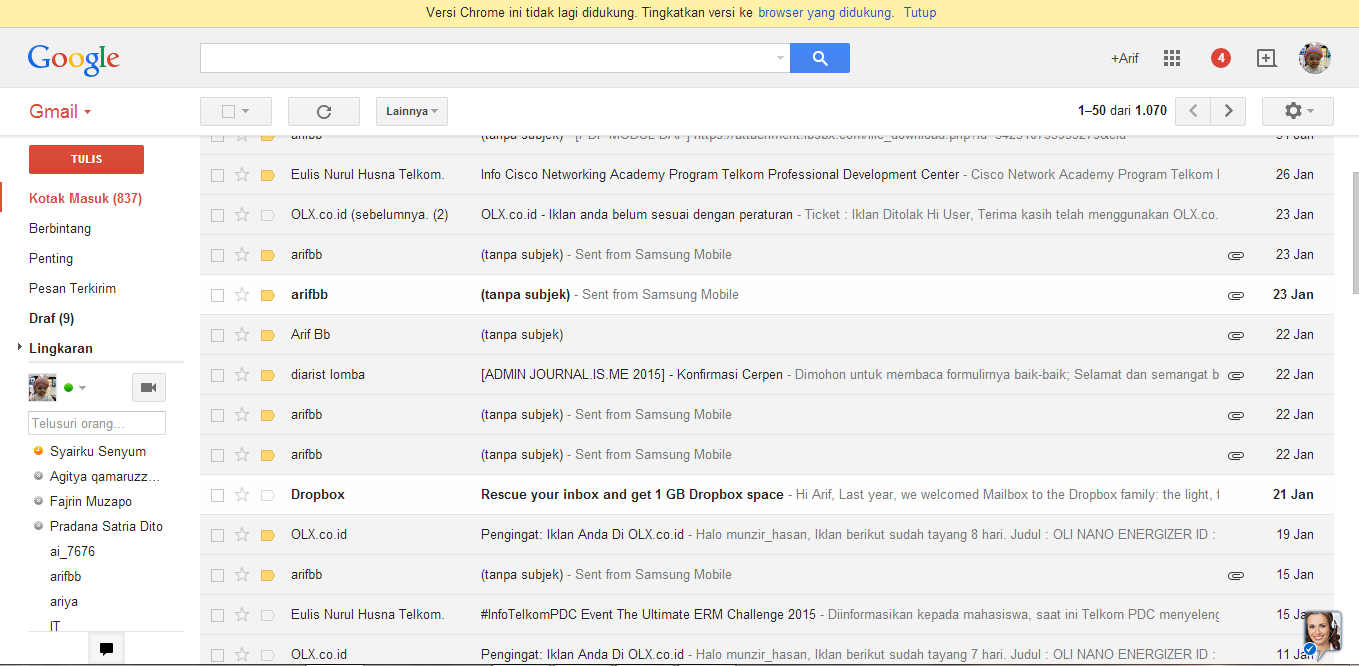This screenshot has height=666, width=1359.
Task: Click the ai_7676 contact
Action: pos(73,551)
